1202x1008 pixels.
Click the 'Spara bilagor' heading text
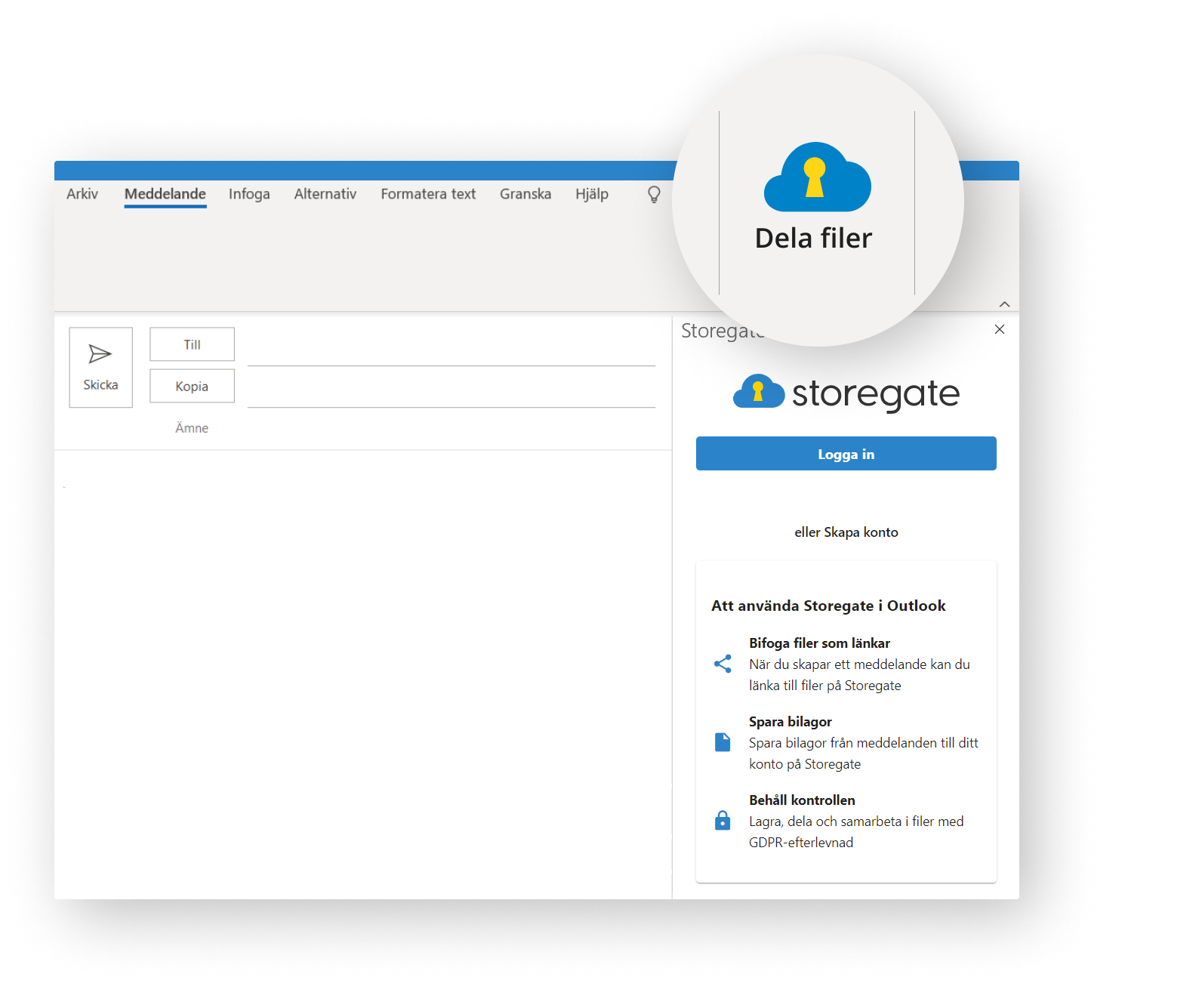pyautogui.click(x=791, y=722)
